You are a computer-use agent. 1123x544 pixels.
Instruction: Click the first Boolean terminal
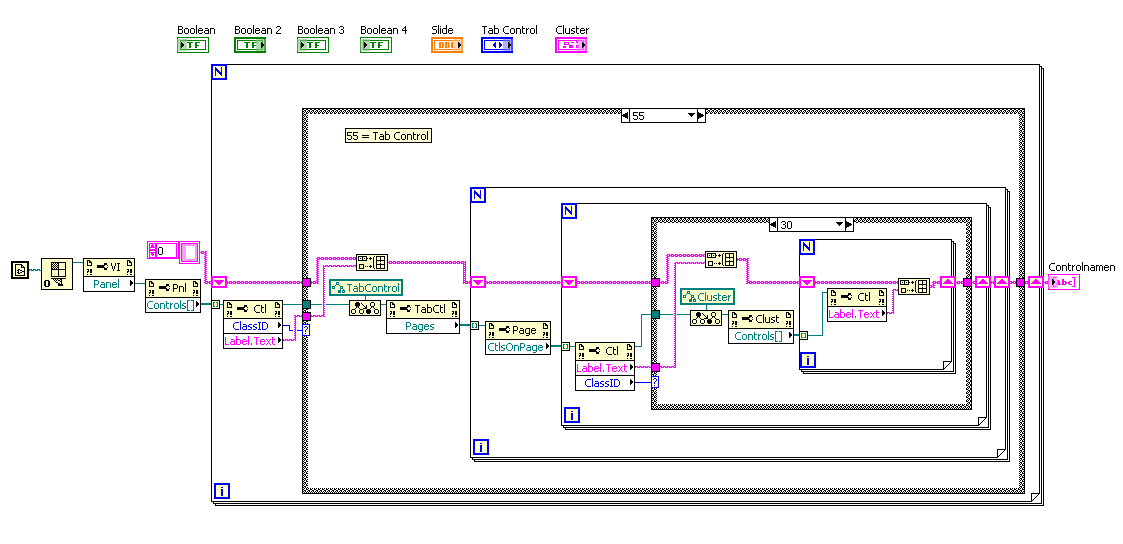193,45
